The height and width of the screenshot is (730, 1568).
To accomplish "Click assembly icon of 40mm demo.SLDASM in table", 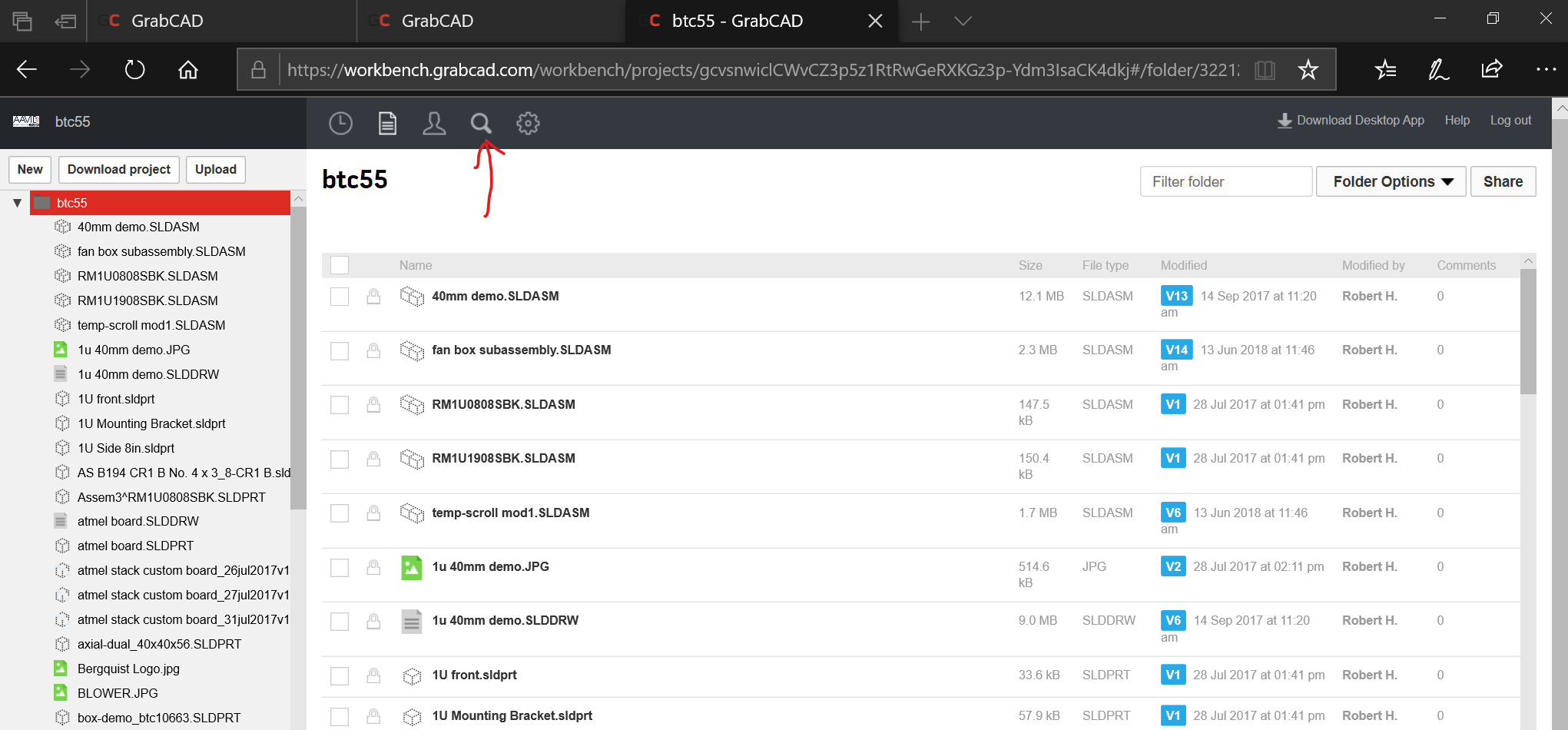I will click(412, 297).
